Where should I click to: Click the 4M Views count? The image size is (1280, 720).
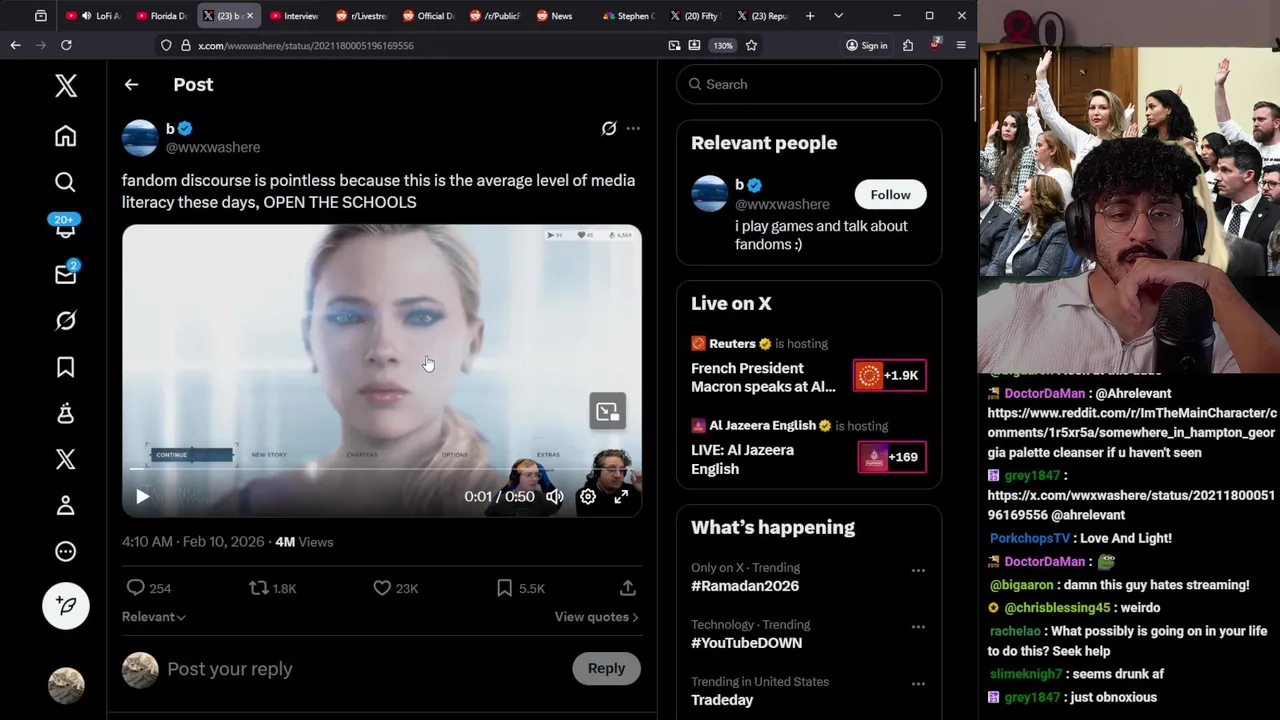pos(304,542)
